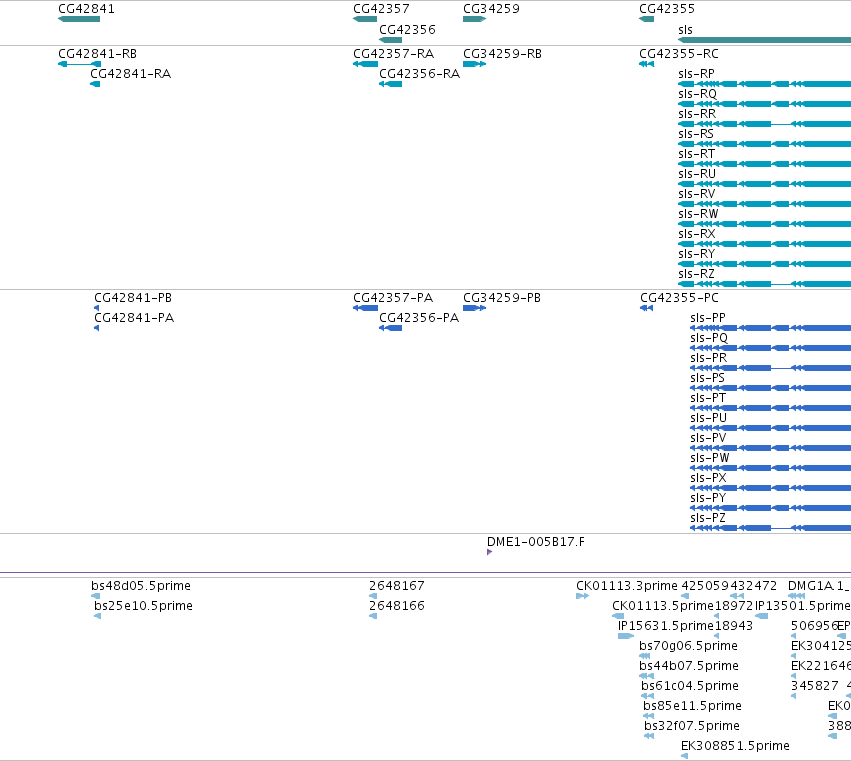Select the CG42356 gene label
Viewport: 851px width, 761px height.
point(407,29)
